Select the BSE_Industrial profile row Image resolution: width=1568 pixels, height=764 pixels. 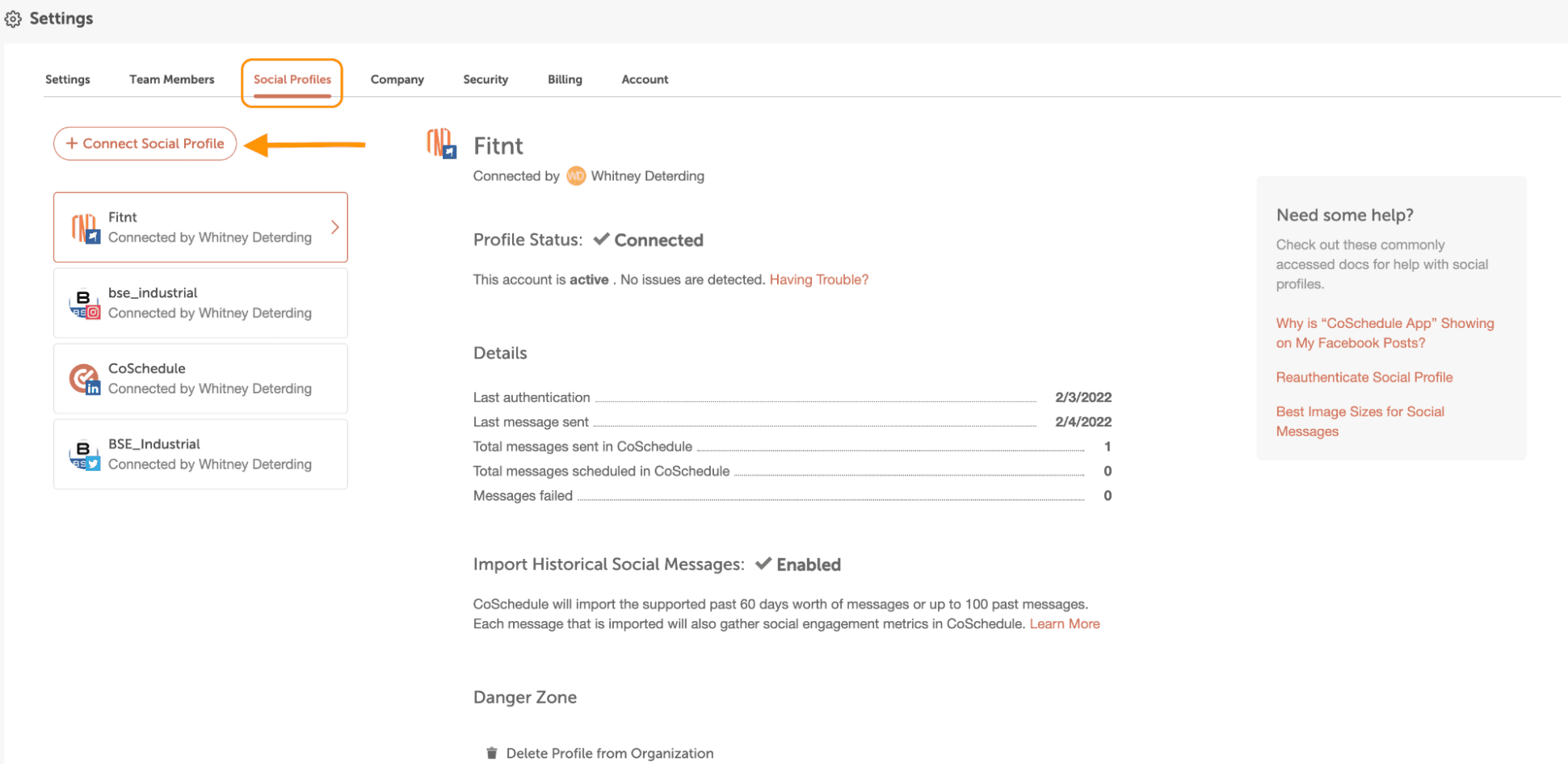click(200, 454)
